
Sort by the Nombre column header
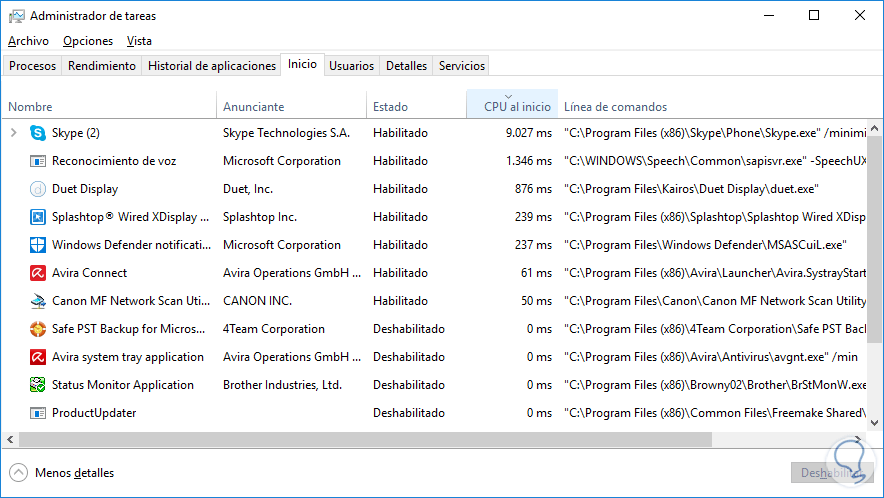pyautogui.click(x=109, y=106)
